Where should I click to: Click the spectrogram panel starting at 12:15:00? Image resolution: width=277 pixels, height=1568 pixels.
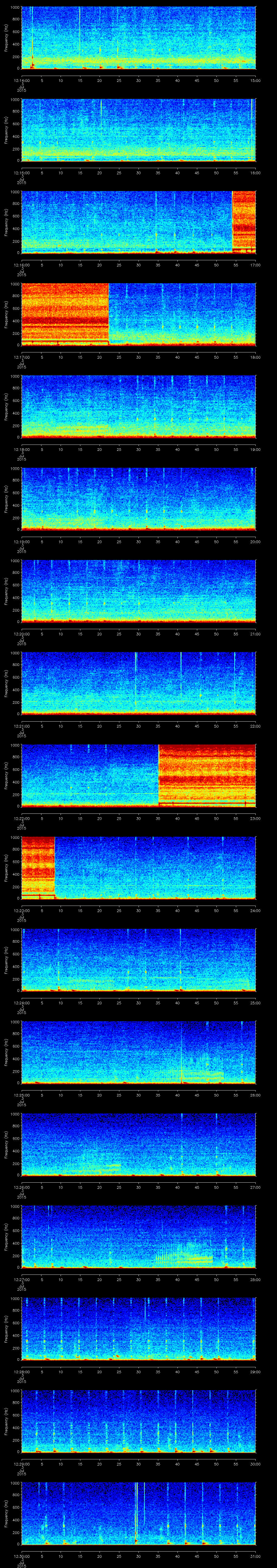click(x=138, y=130)
